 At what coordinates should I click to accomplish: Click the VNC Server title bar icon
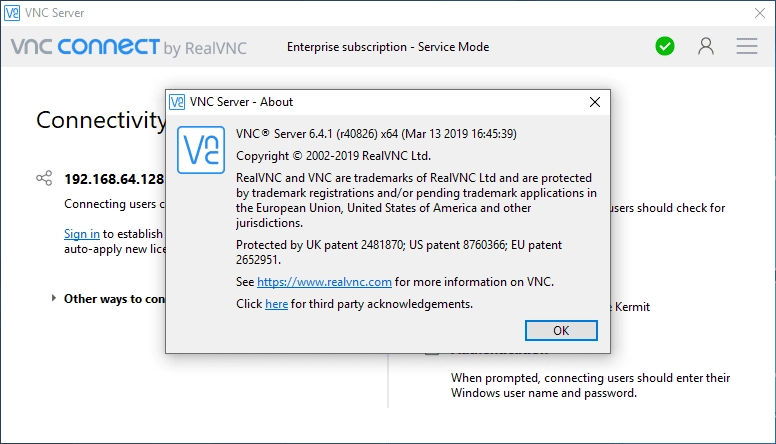point(12,13)
